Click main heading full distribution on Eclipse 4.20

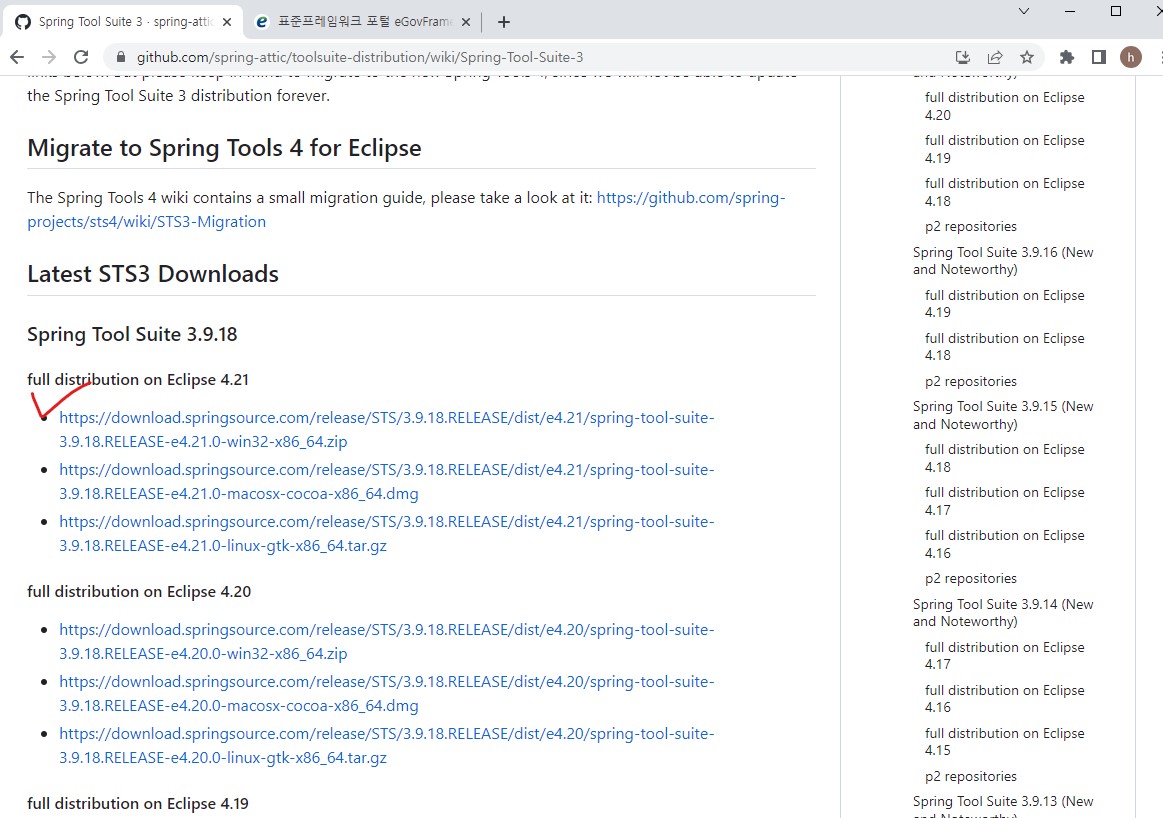coord(139,592)
